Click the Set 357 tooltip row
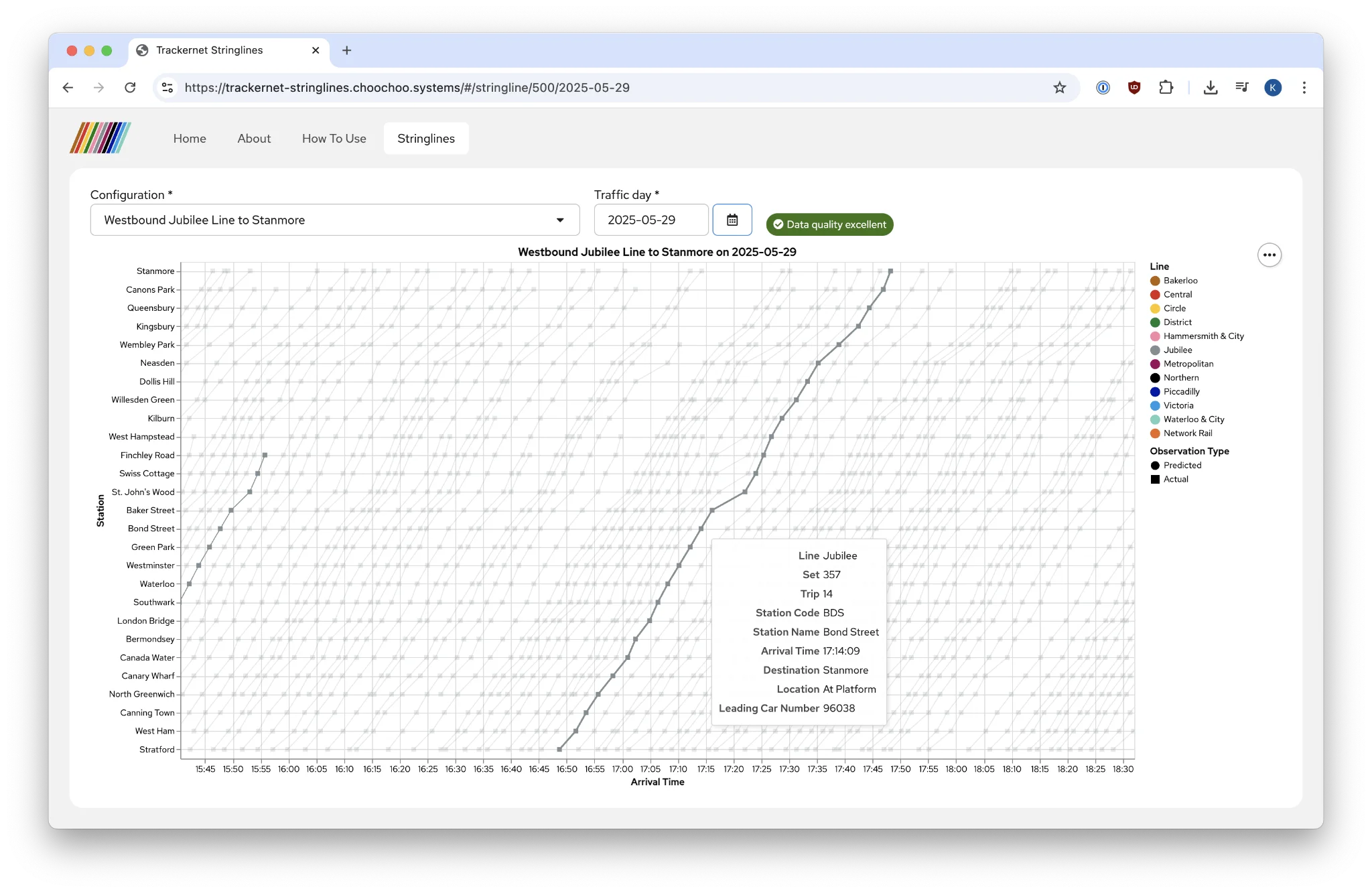This screenshot has height=893, width=1372. (x=821, y=575)
